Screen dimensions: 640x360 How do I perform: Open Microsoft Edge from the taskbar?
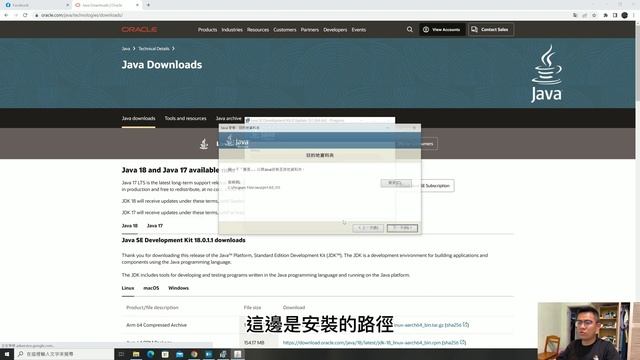[151, 354]
